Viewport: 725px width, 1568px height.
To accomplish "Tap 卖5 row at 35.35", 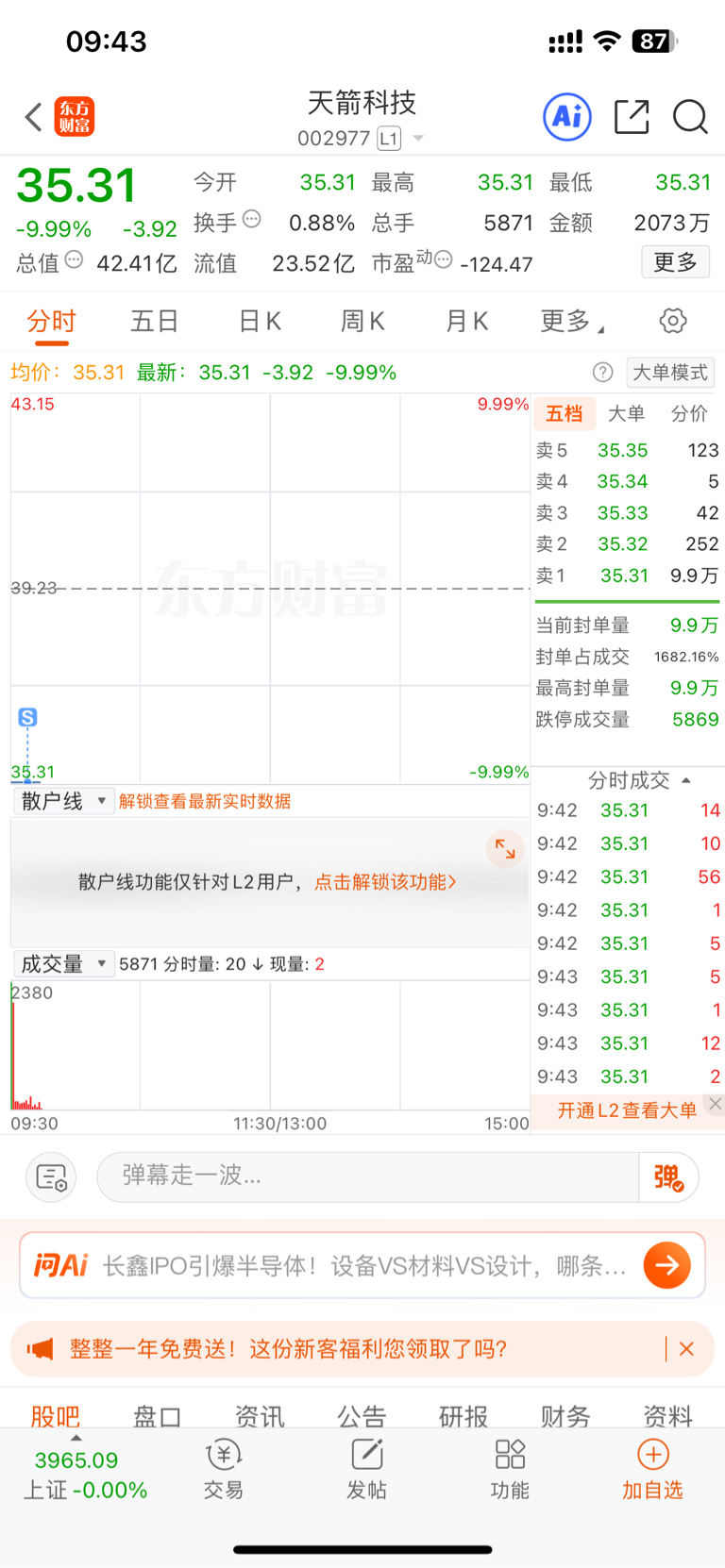I will click(627, 450).
